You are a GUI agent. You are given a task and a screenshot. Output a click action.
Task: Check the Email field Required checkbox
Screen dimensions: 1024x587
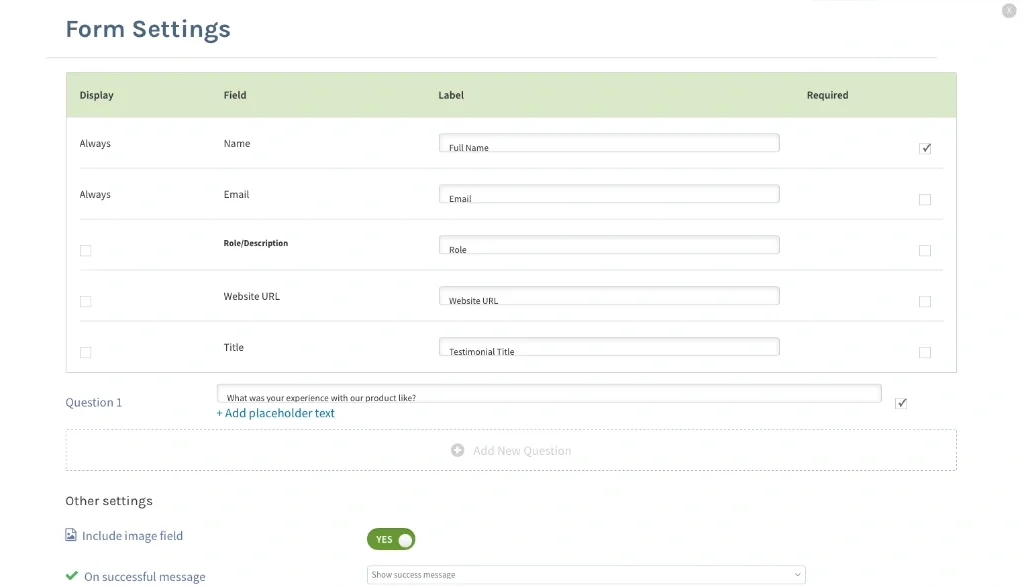pos(925,200)
